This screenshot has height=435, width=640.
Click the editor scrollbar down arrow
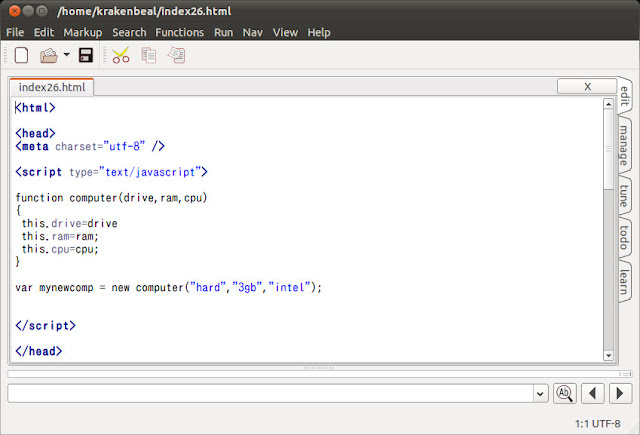[609, 356]
